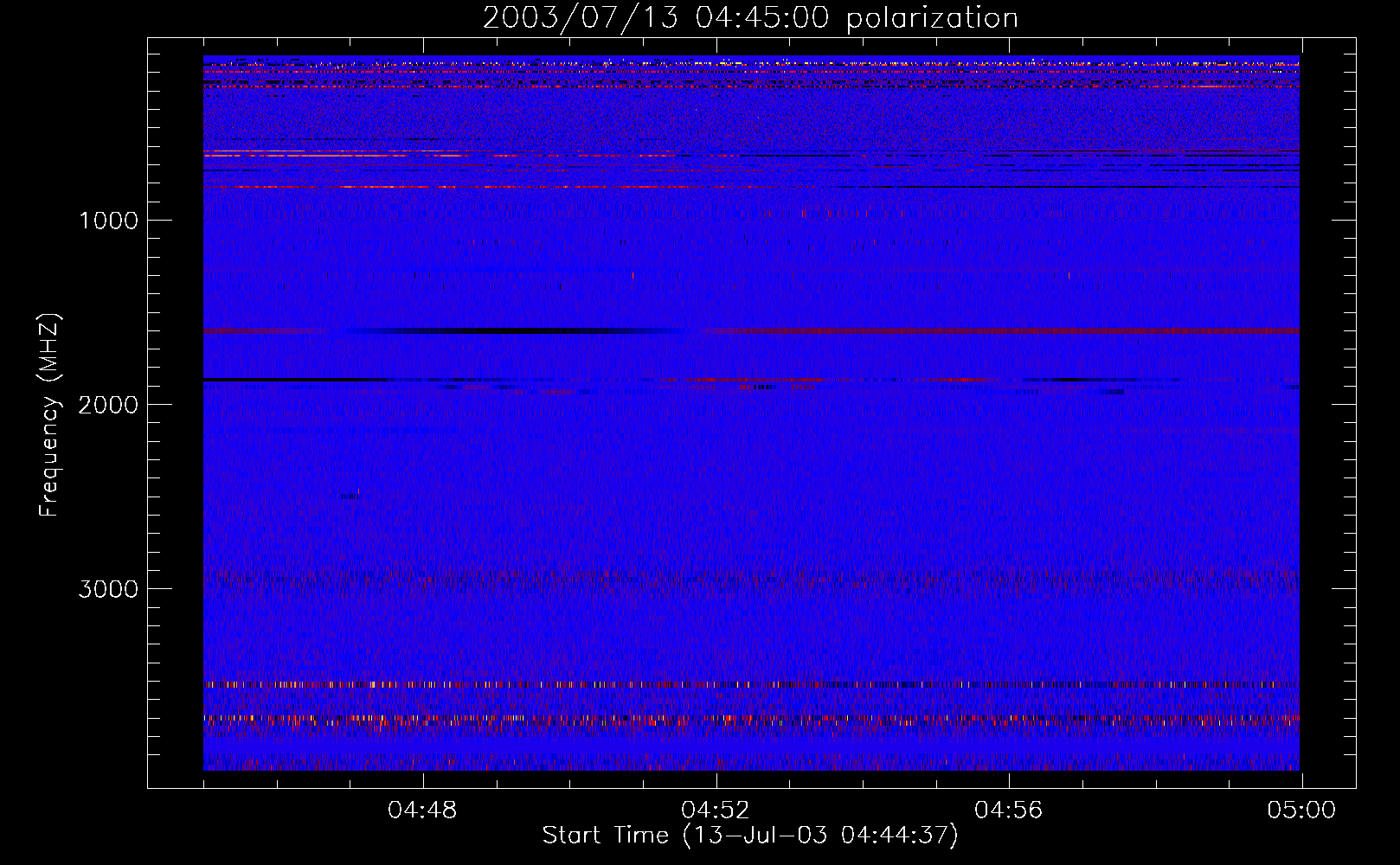
Task: Select the 'Start Time (13-Jul-03 04:44:37)' label
Action: (x=750, y=836)
